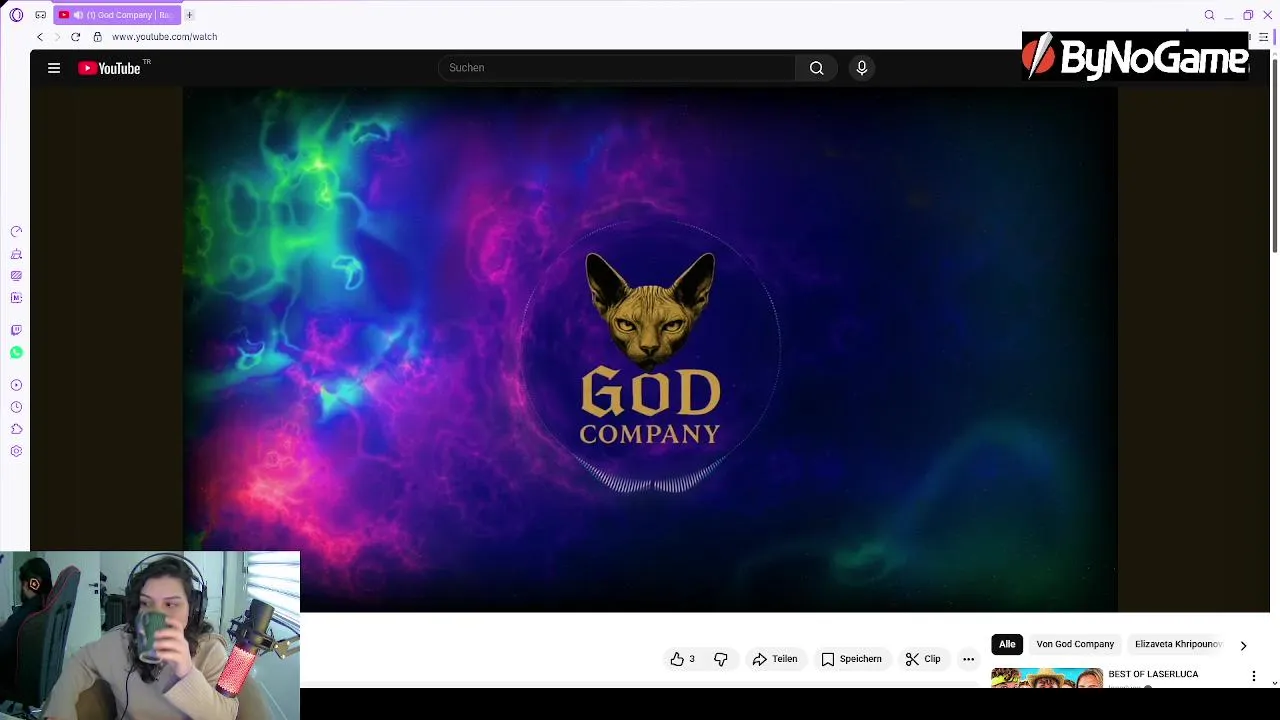Open the Opera GX main menu logo
The image size is (1280, 720).
[x=16, y=15]
